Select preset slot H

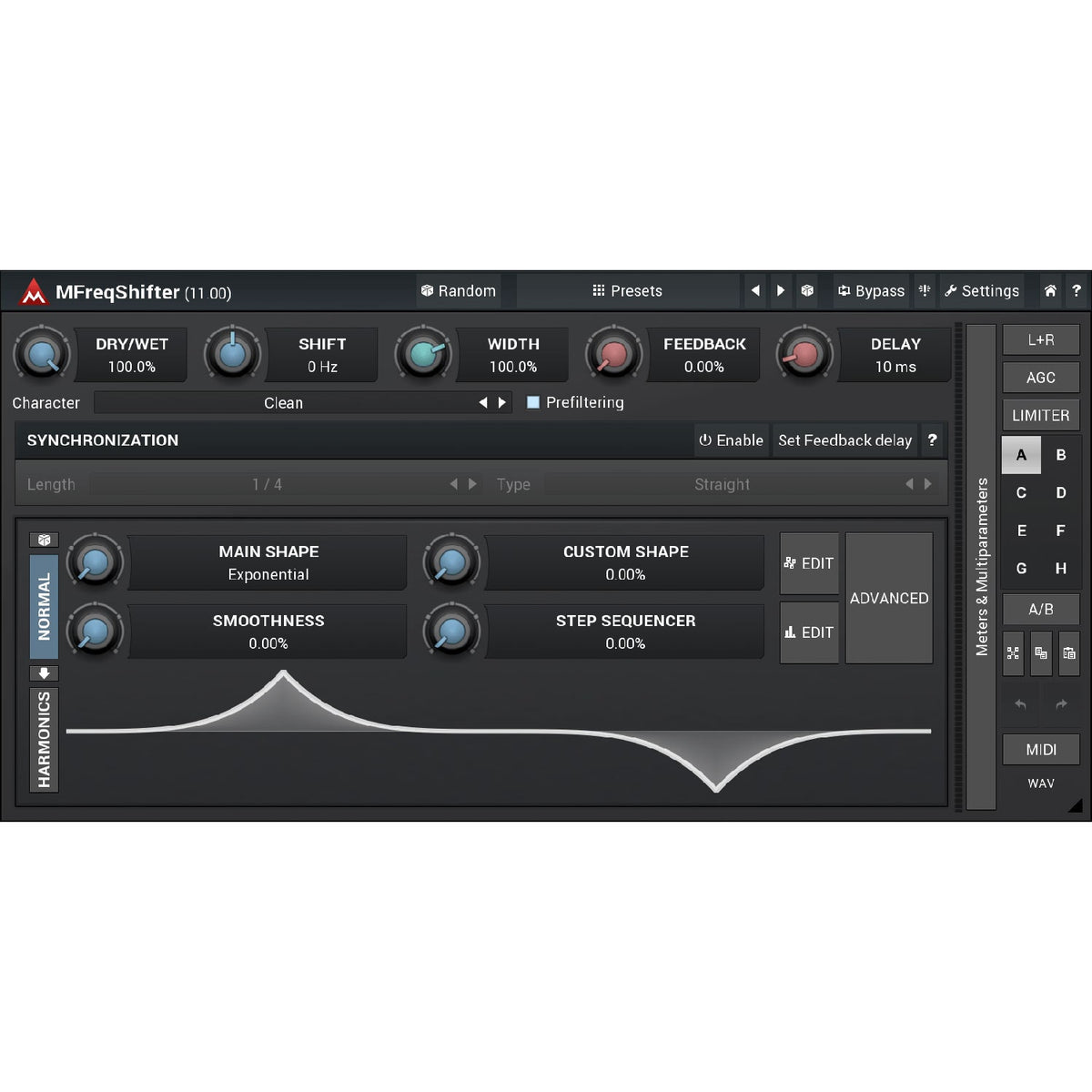coord(1061,569)
